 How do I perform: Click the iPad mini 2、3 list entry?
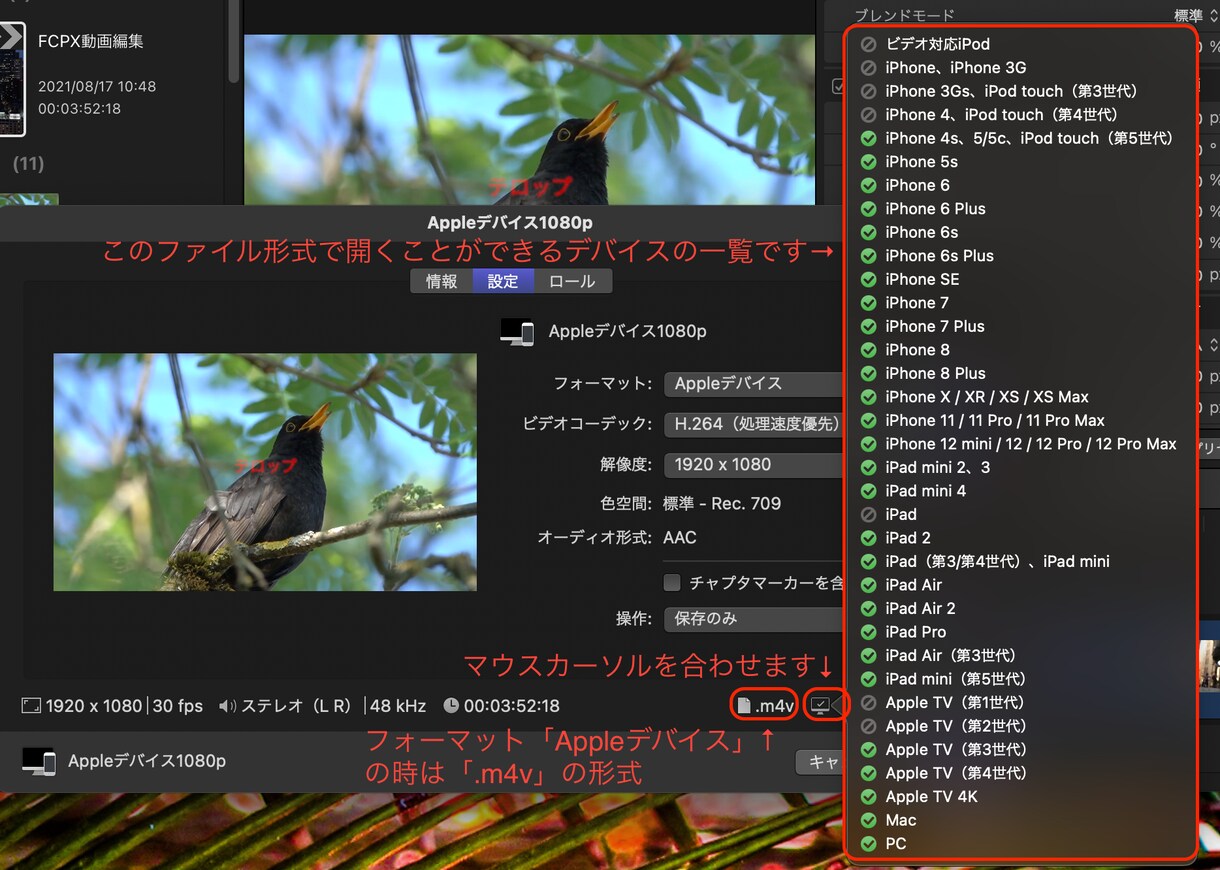point(938,467)
